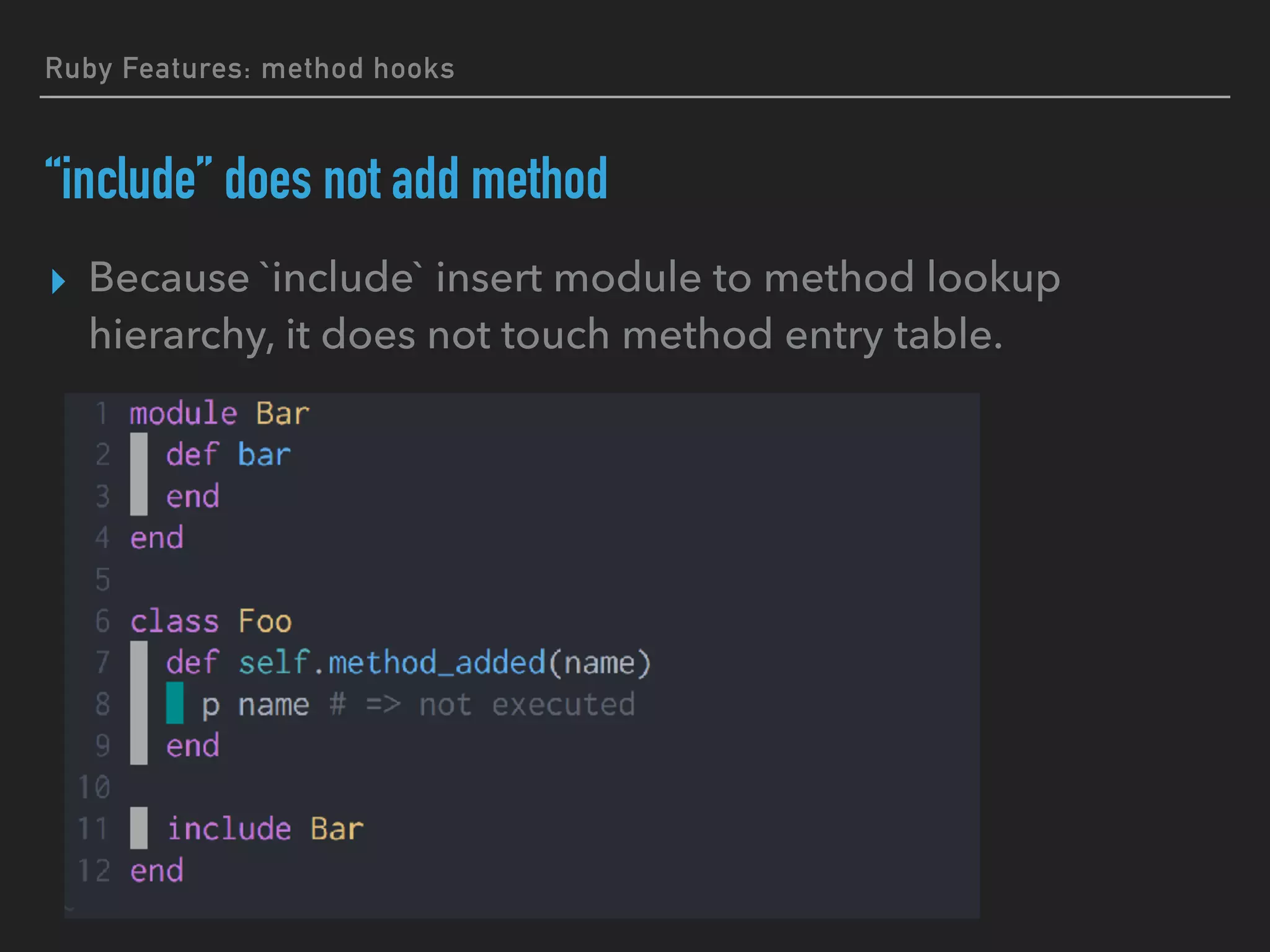1270x952 pixels.
Task: Click the gray indent bar beside 'include Bar'
Action: point(139,828)
